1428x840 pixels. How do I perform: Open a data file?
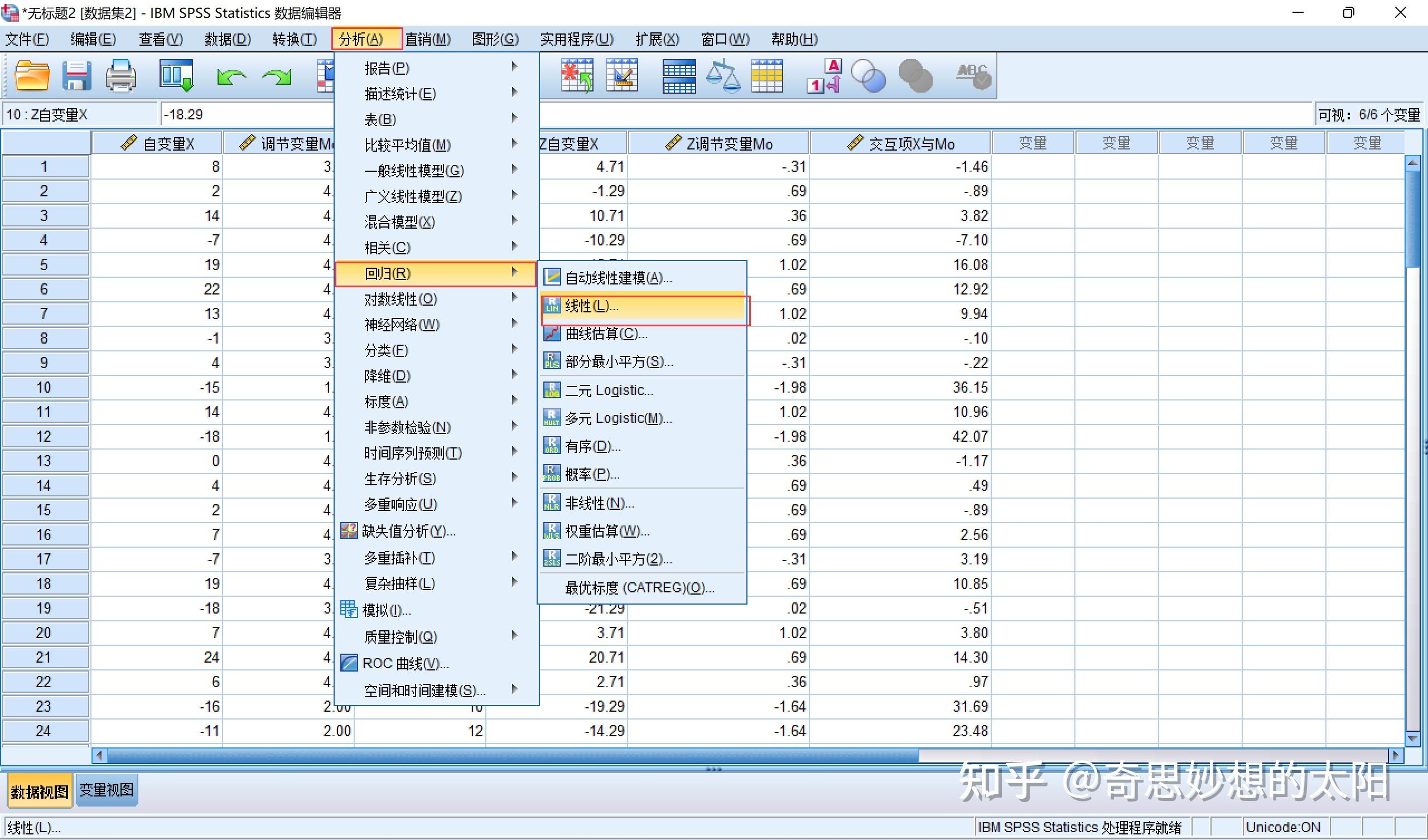[31, 75]
